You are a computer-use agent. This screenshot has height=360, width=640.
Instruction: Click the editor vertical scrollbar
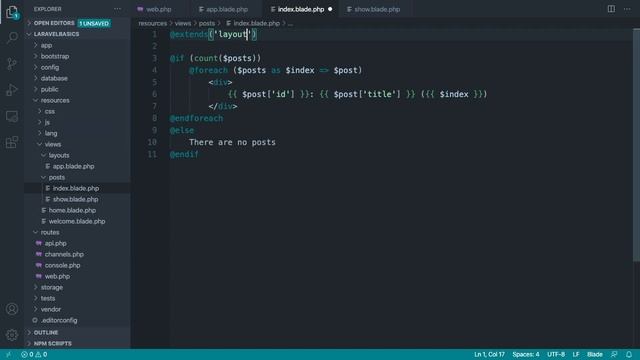[x=636, y=145]
